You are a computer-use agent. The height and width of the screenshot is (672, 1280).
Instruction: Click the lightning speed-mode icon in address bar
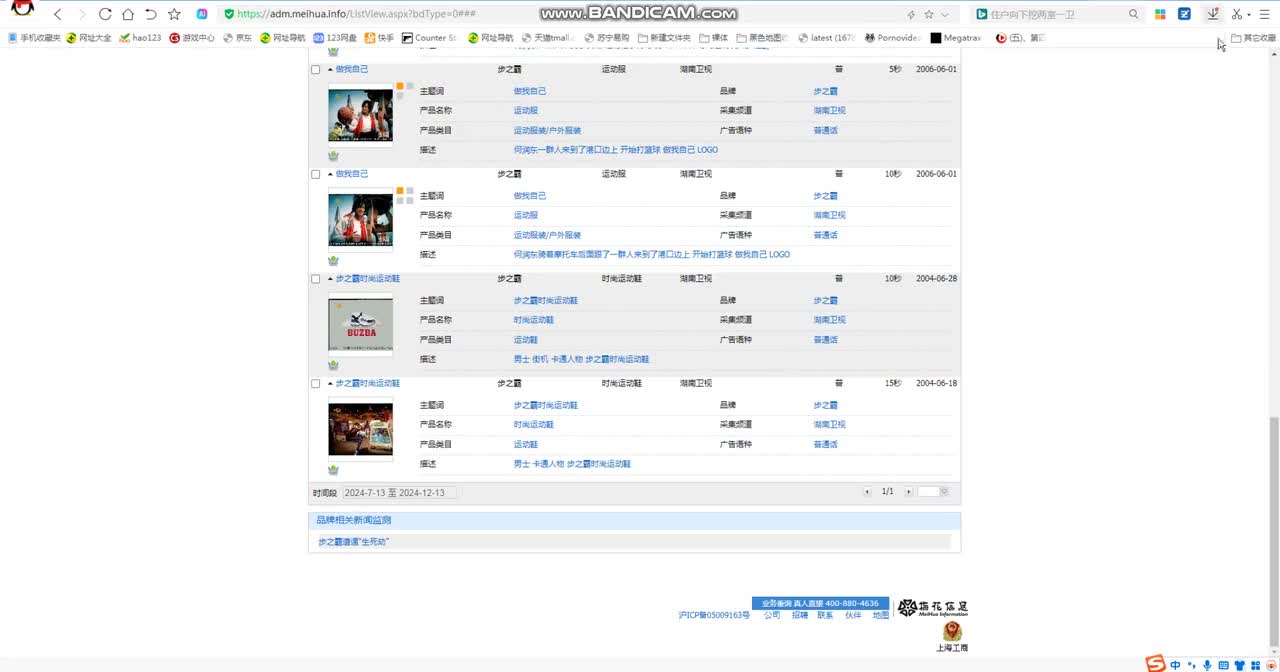point(910,14)
